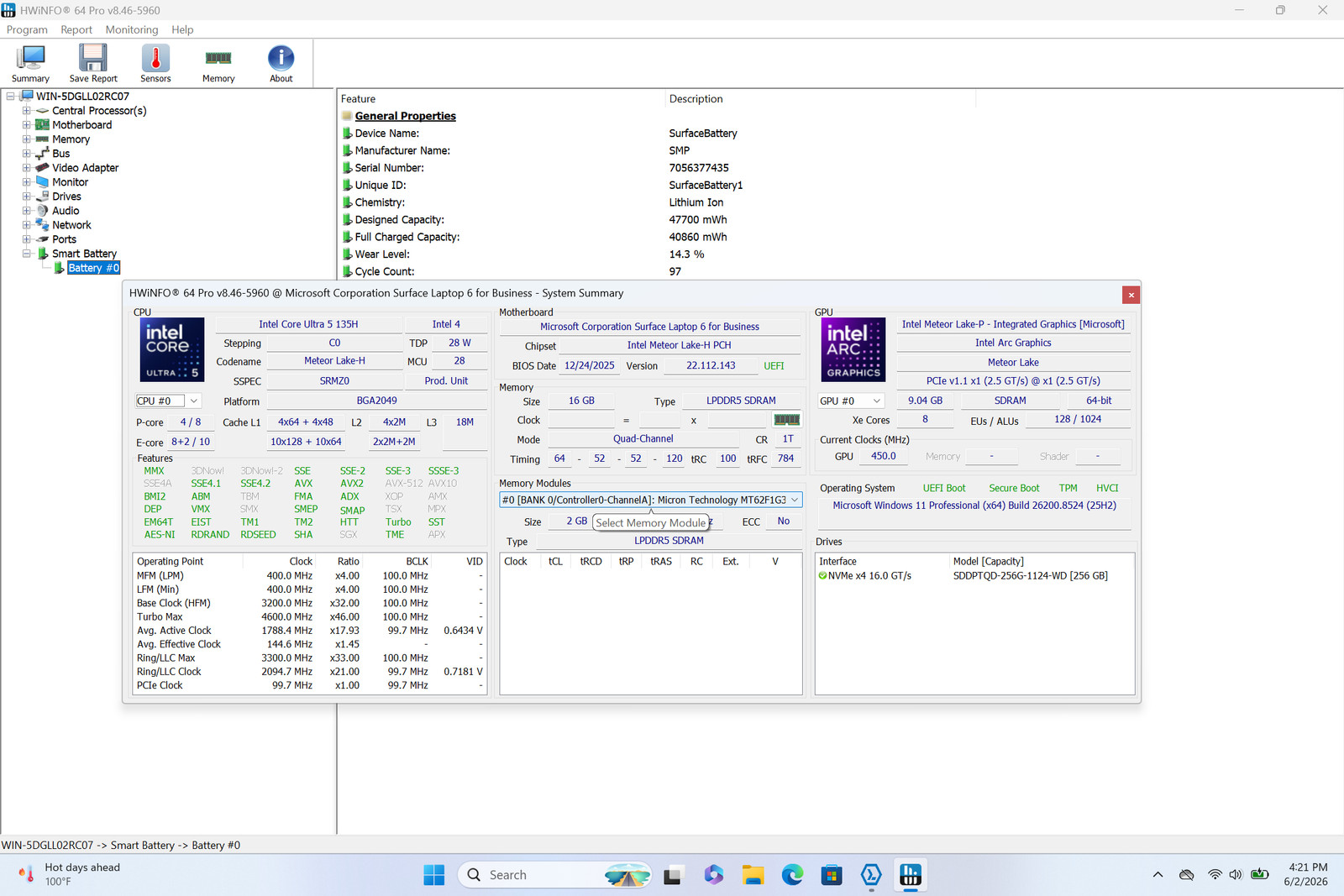This screenshot has width=1344, height=896.
Task: Open the Monitoring menu
Action: tap(132, 29)
